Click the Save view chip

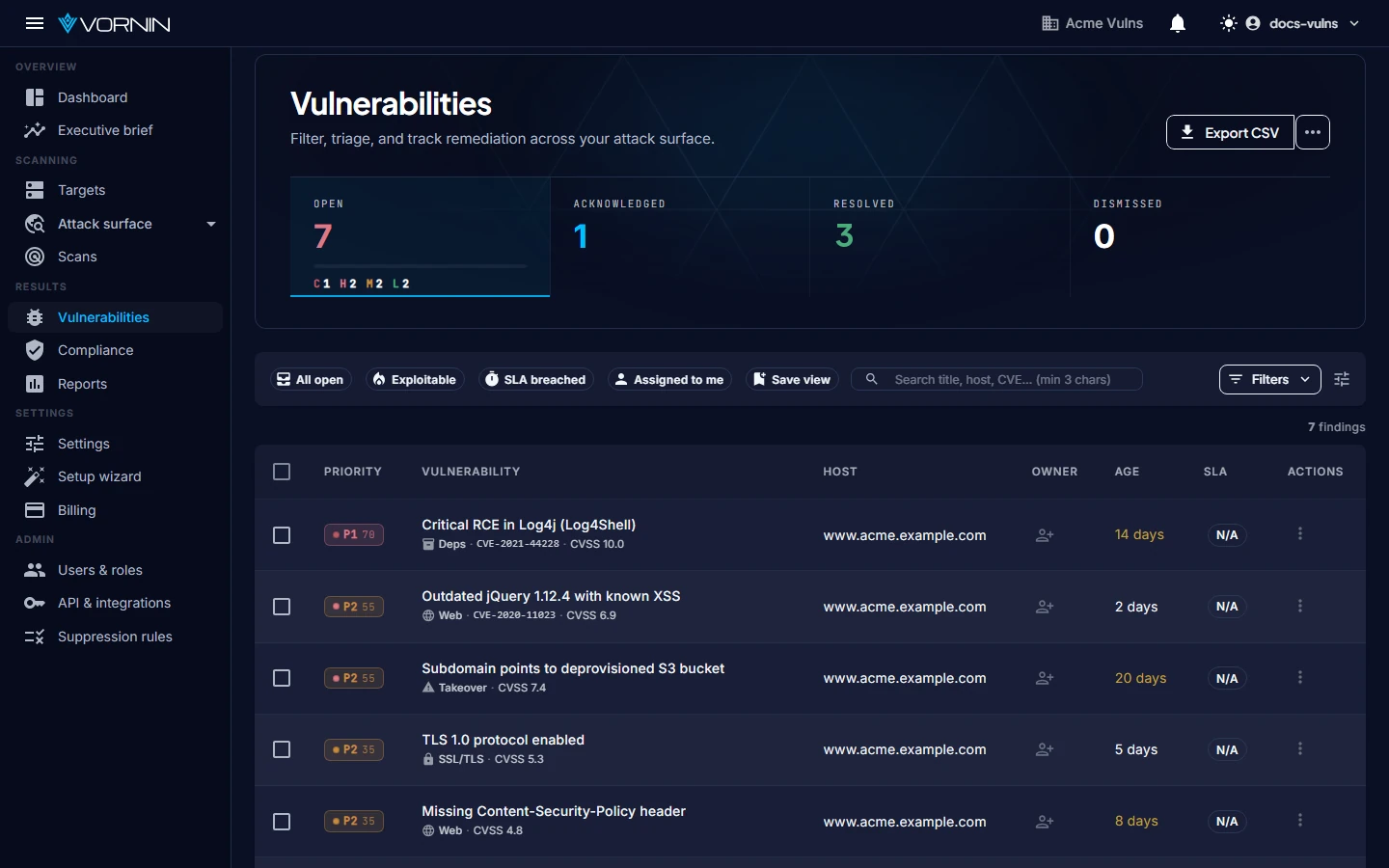[x=792, y=379]
